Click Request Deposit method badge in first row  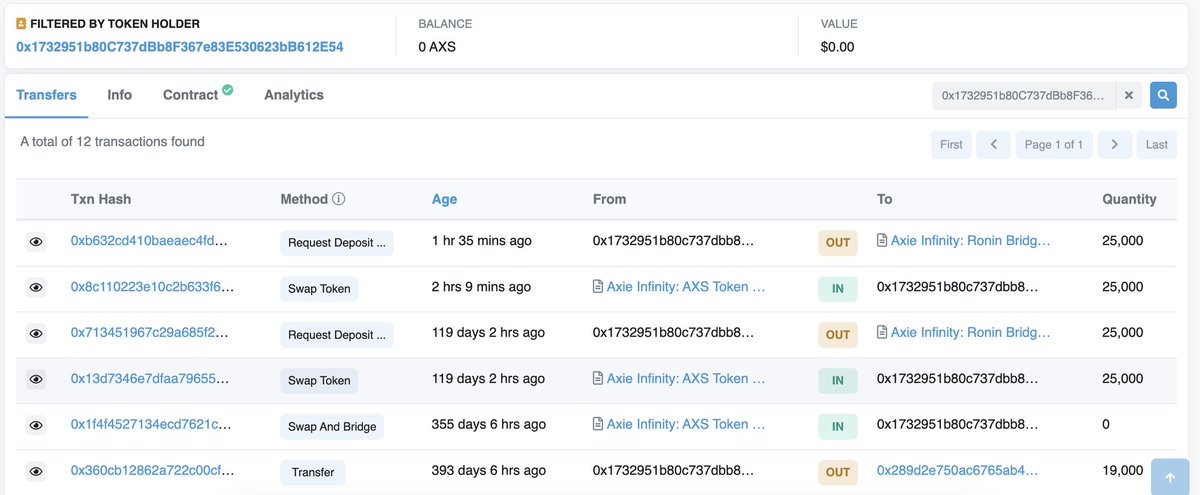click(x=337, y=242)
